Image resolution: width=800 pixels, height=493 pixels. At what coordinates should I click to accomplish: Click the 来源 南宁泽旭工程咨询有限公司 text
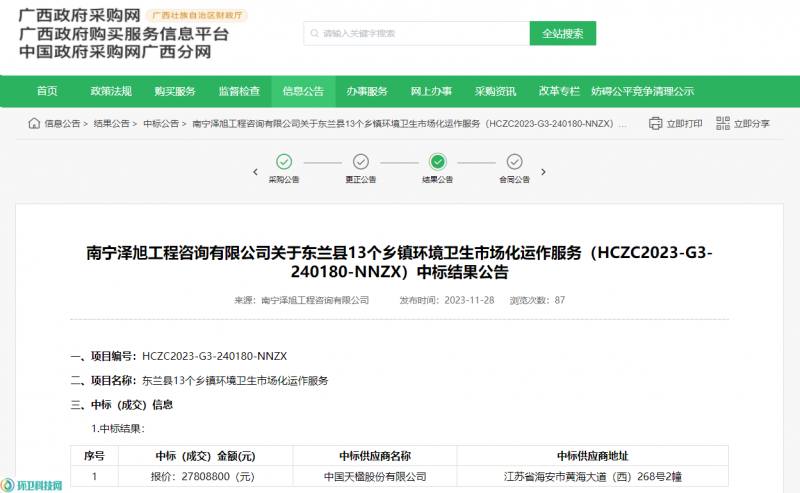[x=302, y=300]
